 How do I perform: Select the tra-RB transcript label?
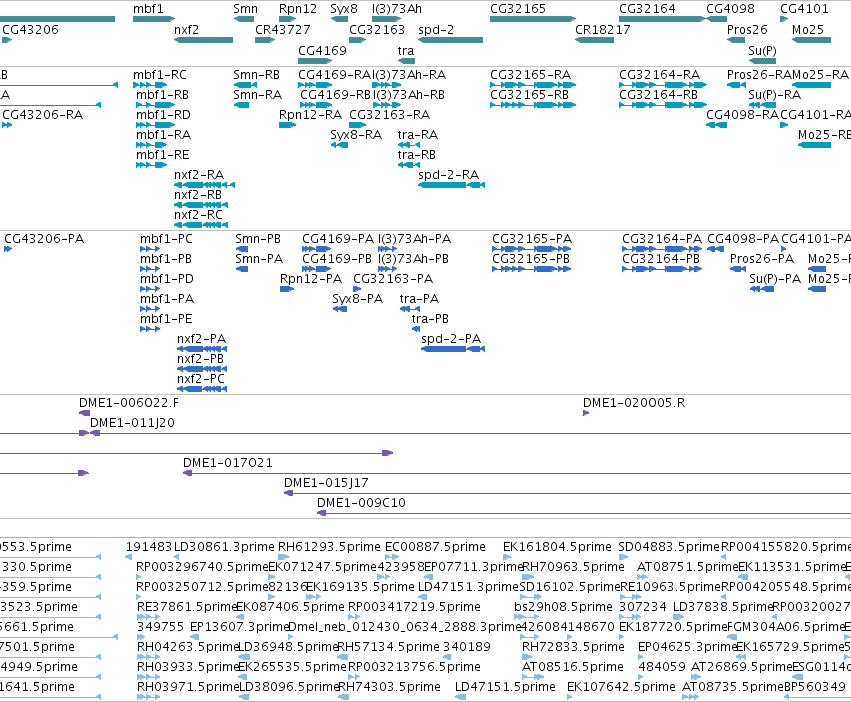(416, 155)
